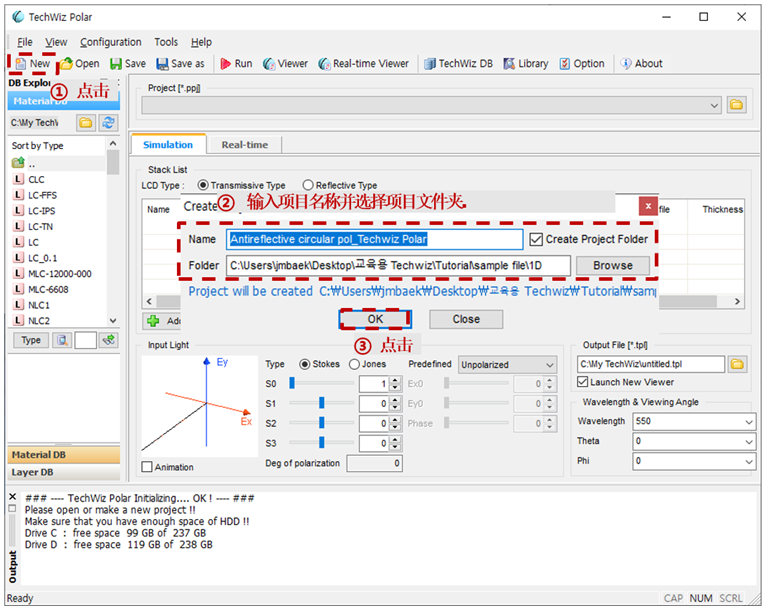
Task: Open the Viewer tool
Action: (x=285, y=64)
